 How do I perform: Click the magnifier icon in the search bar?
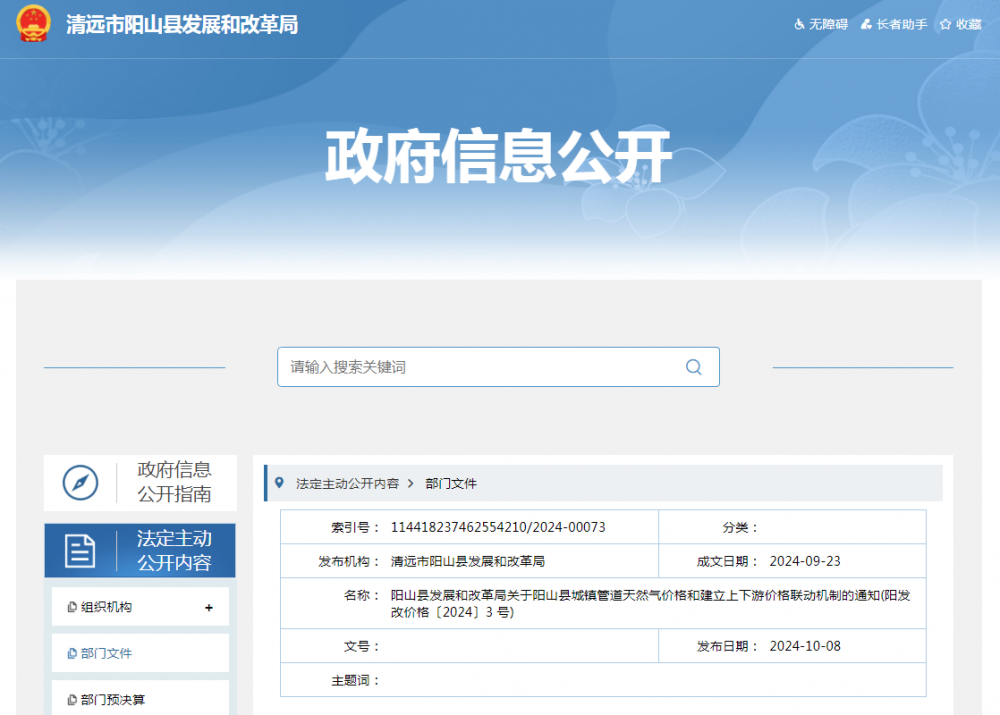point(693,367)
